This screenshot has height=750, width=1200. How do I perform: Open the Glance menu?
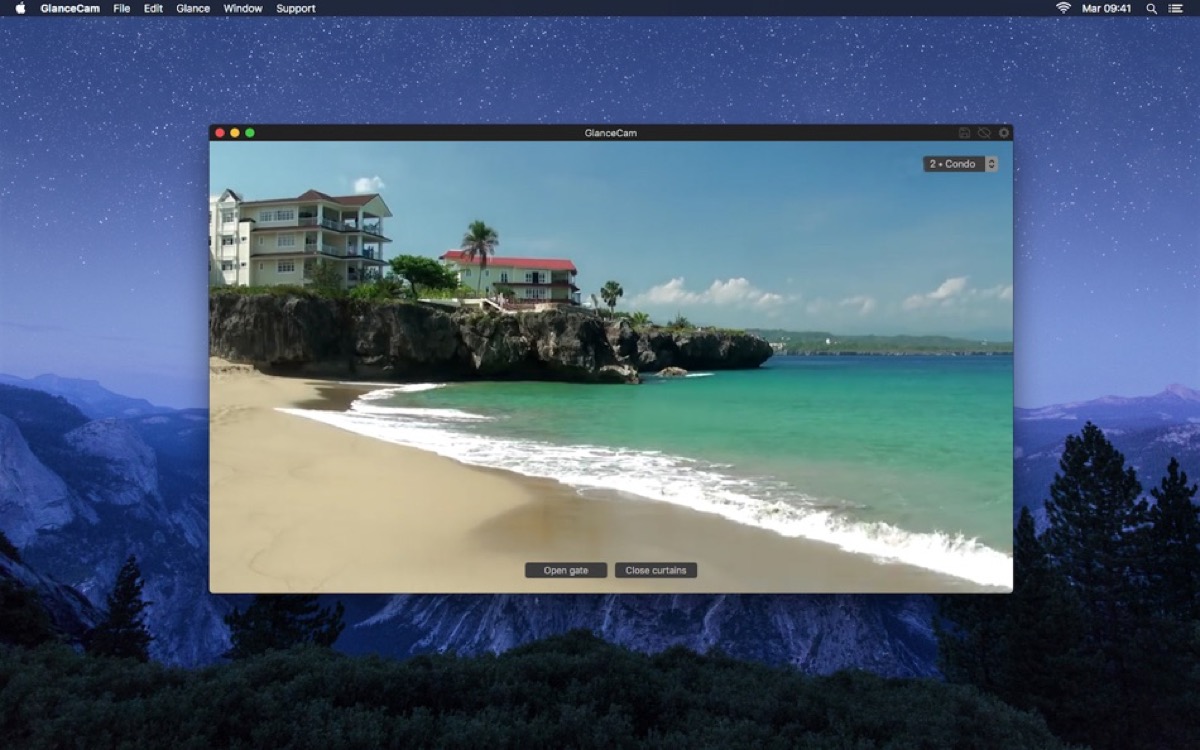click(x=193, y=8)
